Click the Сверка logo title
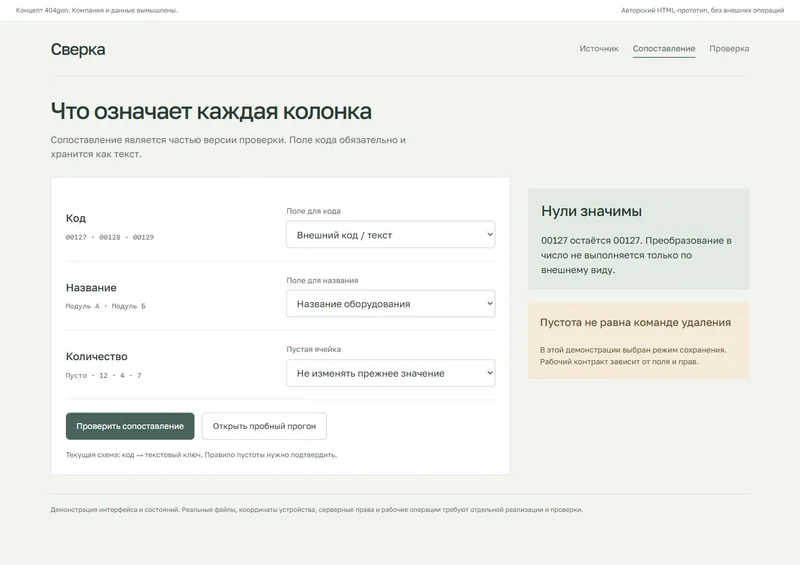Screen dimensions: 800x565 point(78,50)
